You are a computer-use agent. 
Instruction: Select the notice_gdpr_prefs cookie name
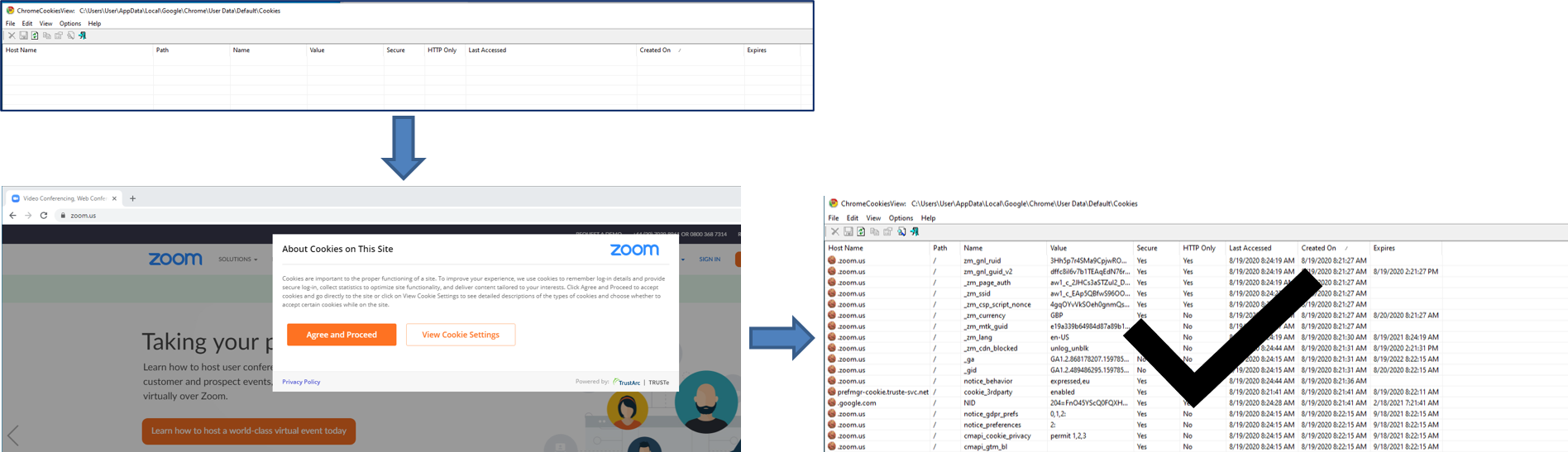[991, 414]
